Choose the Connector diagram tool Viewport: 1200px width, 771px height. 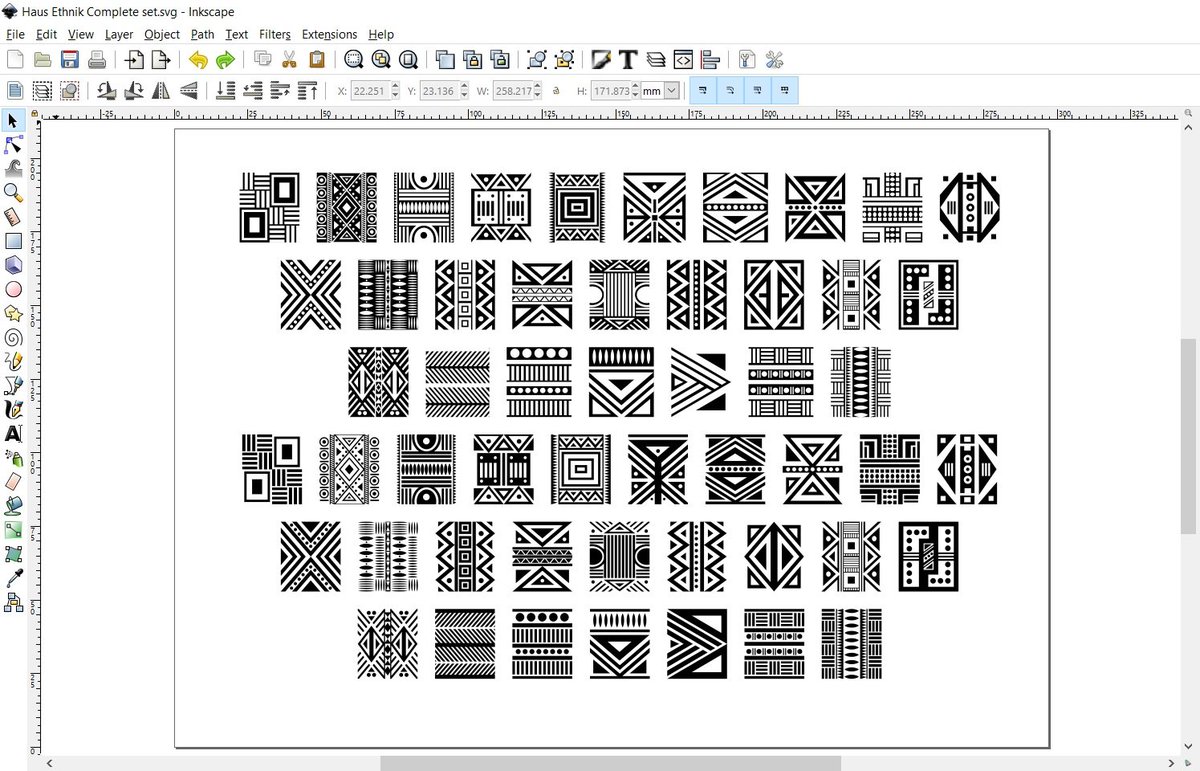click(13, 601)
